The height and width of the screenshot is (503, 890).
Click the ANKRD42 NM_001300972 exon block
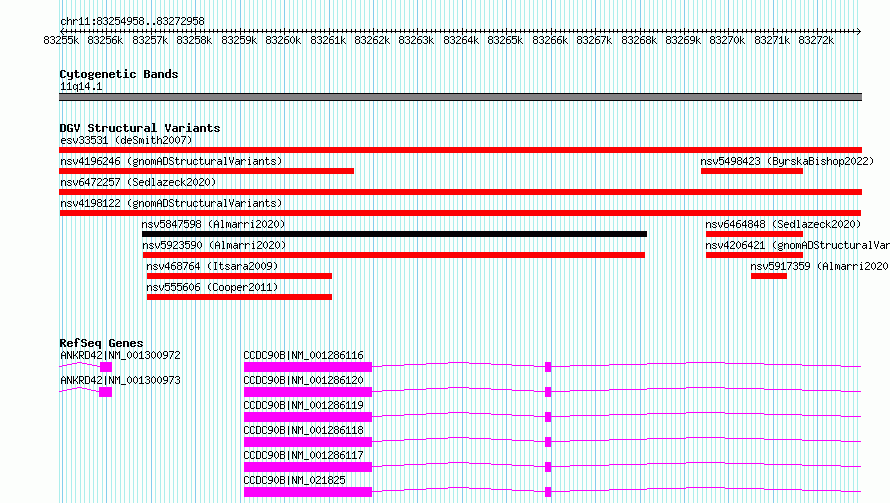[x=106, y=367]
